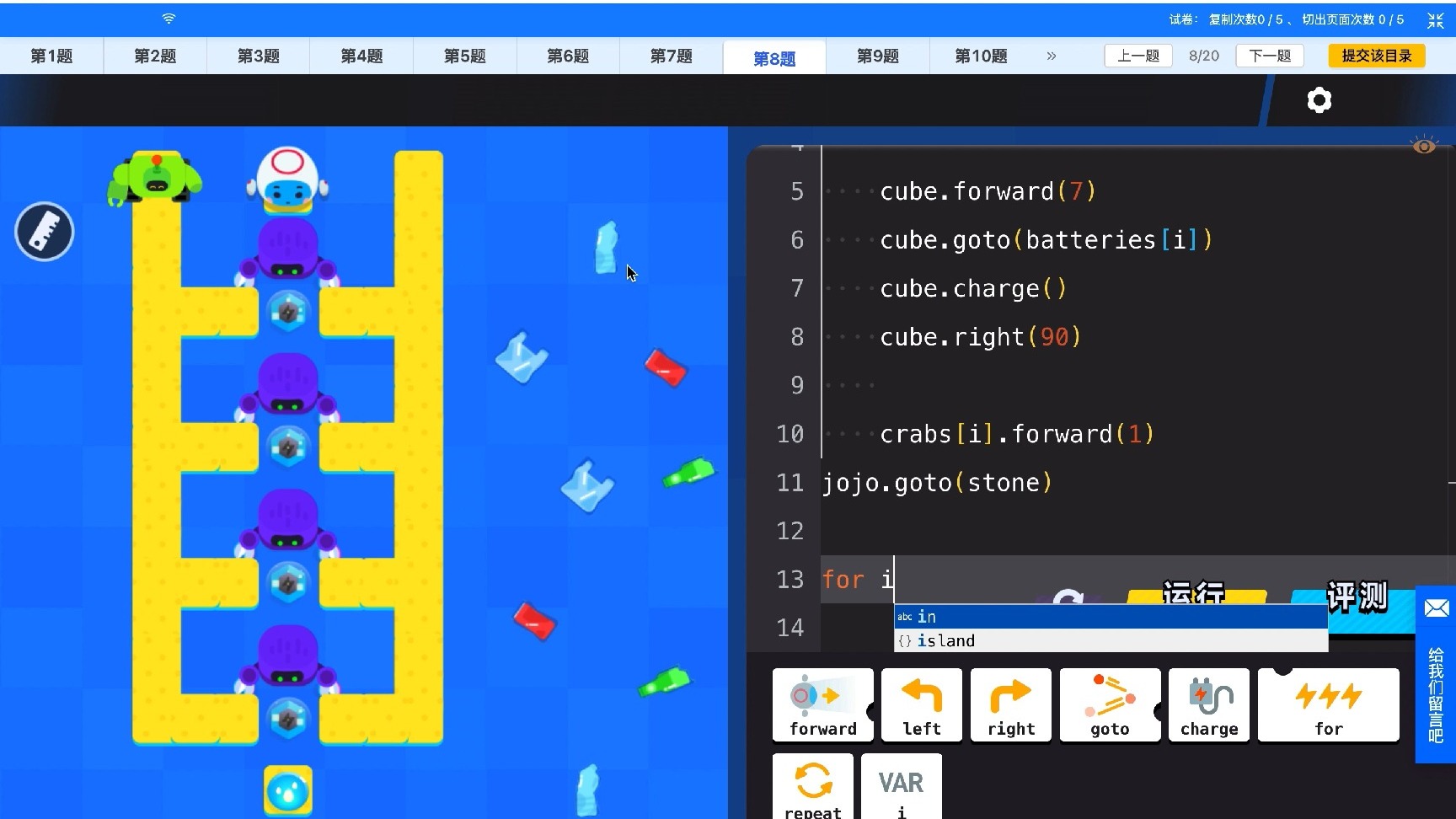This screenshot has width=1456, height=819.
Task: Choose the 'in' autocomplete suggestion
Action: [1111, 617]
